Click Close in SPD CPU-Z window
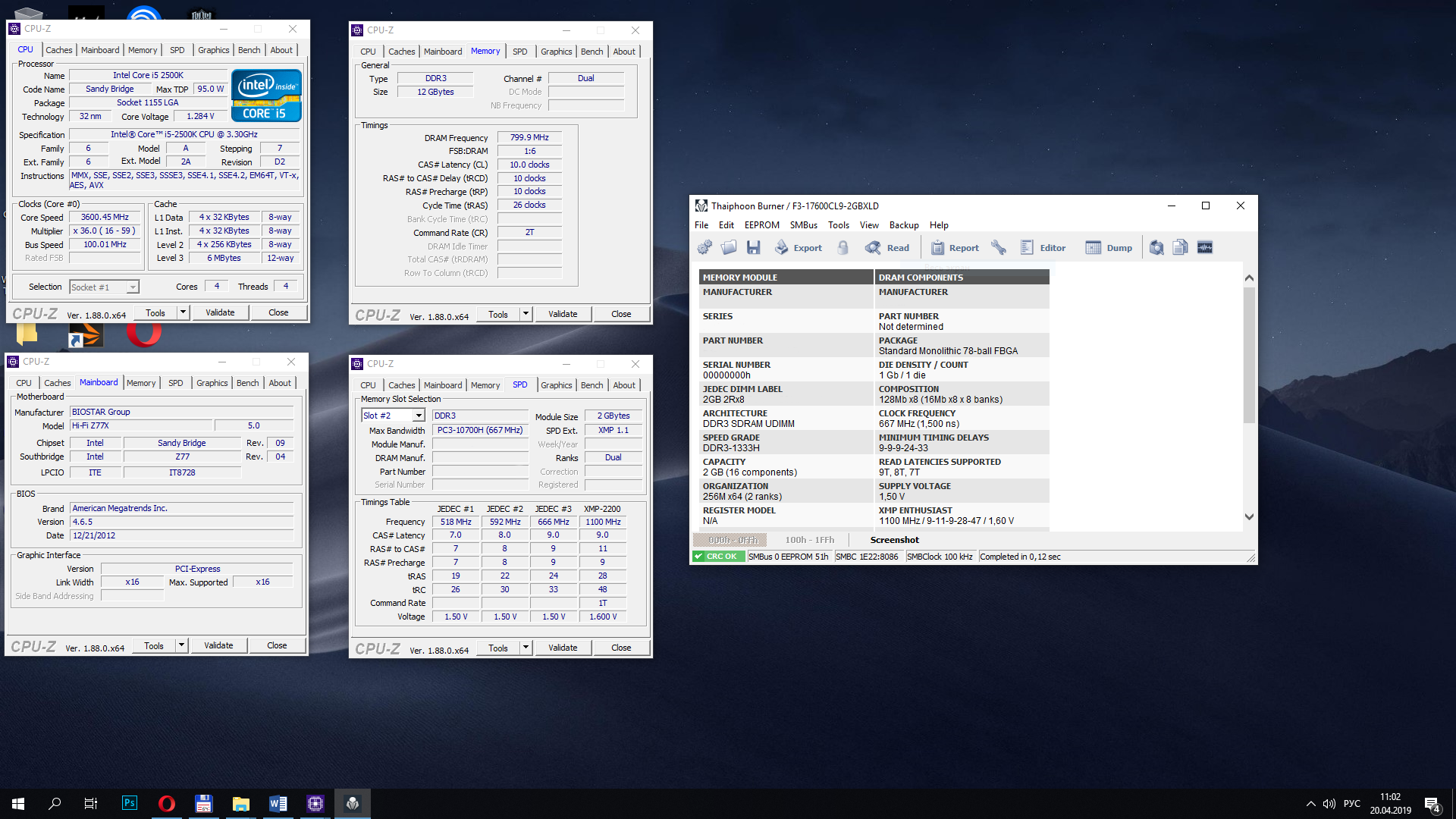 pyautogui.click(x=621, y=648)
